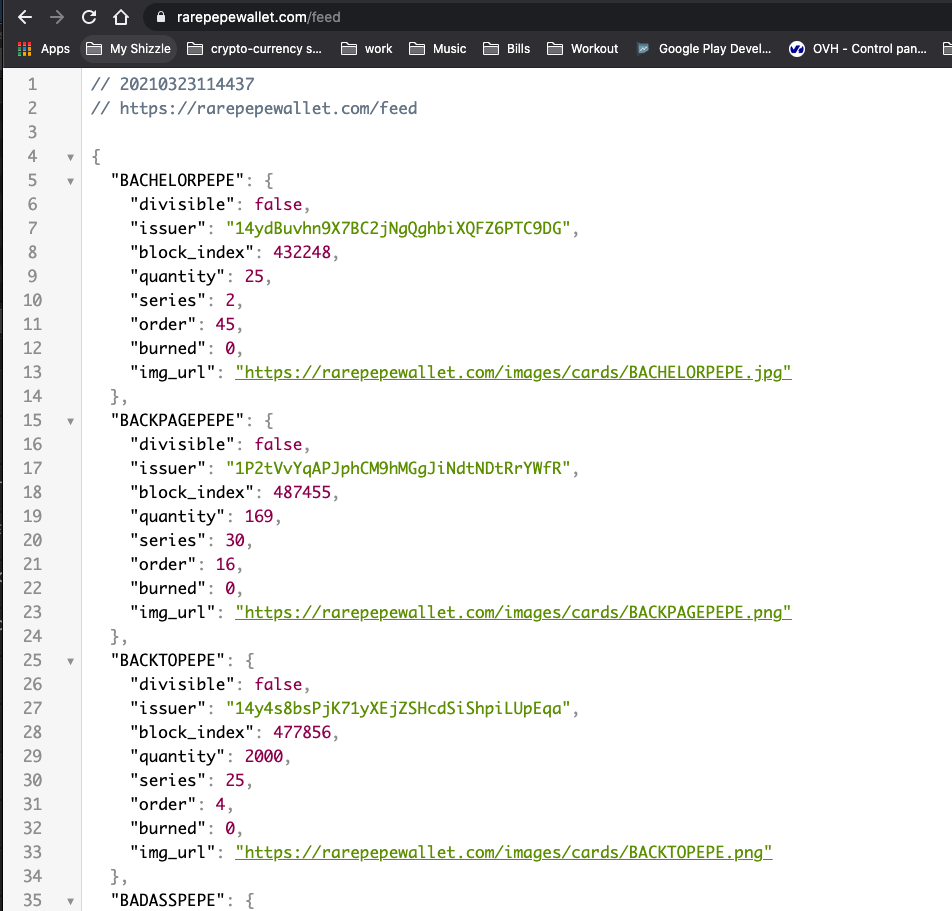Click series value 30

click(x=235, y=540)
